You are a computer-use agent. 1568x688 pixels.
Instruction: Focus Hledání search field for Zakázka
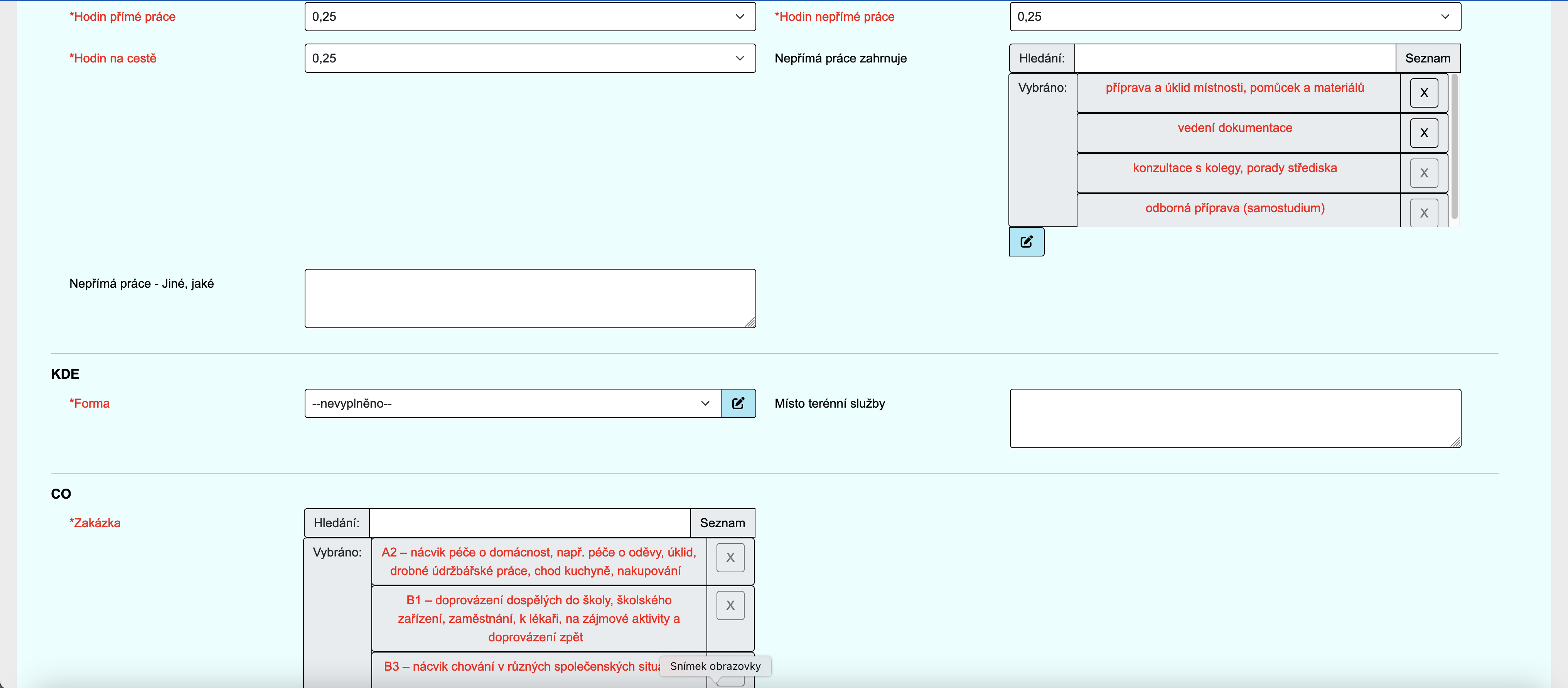click(529, 523)
